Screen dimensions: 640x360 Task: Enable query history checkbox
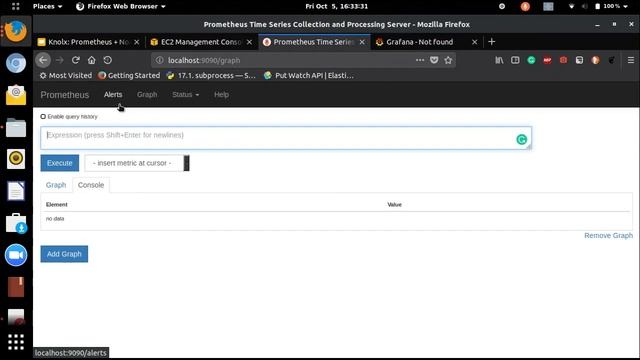[x=43, y=117]
